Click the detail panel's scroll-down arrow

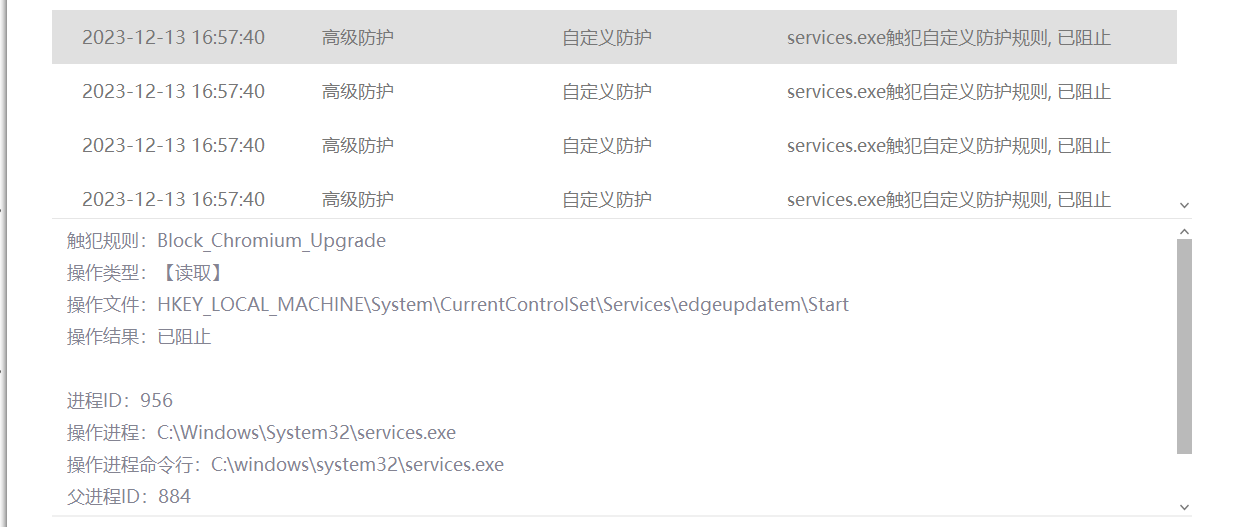(x=1184, y=507)
